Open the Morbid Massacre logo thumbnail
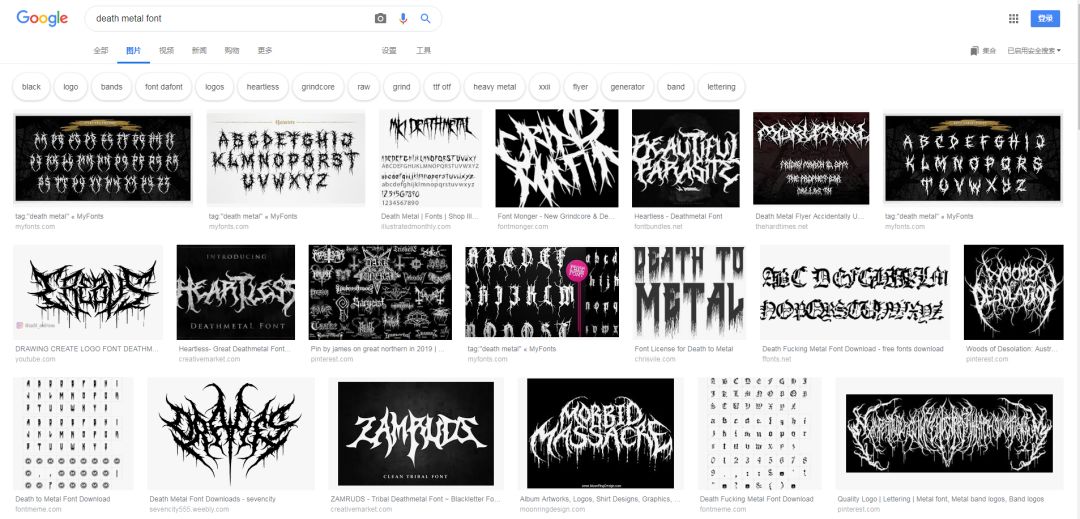This screenshot has width=1080, height=519. pyautogui.click(x=601, y=434)
